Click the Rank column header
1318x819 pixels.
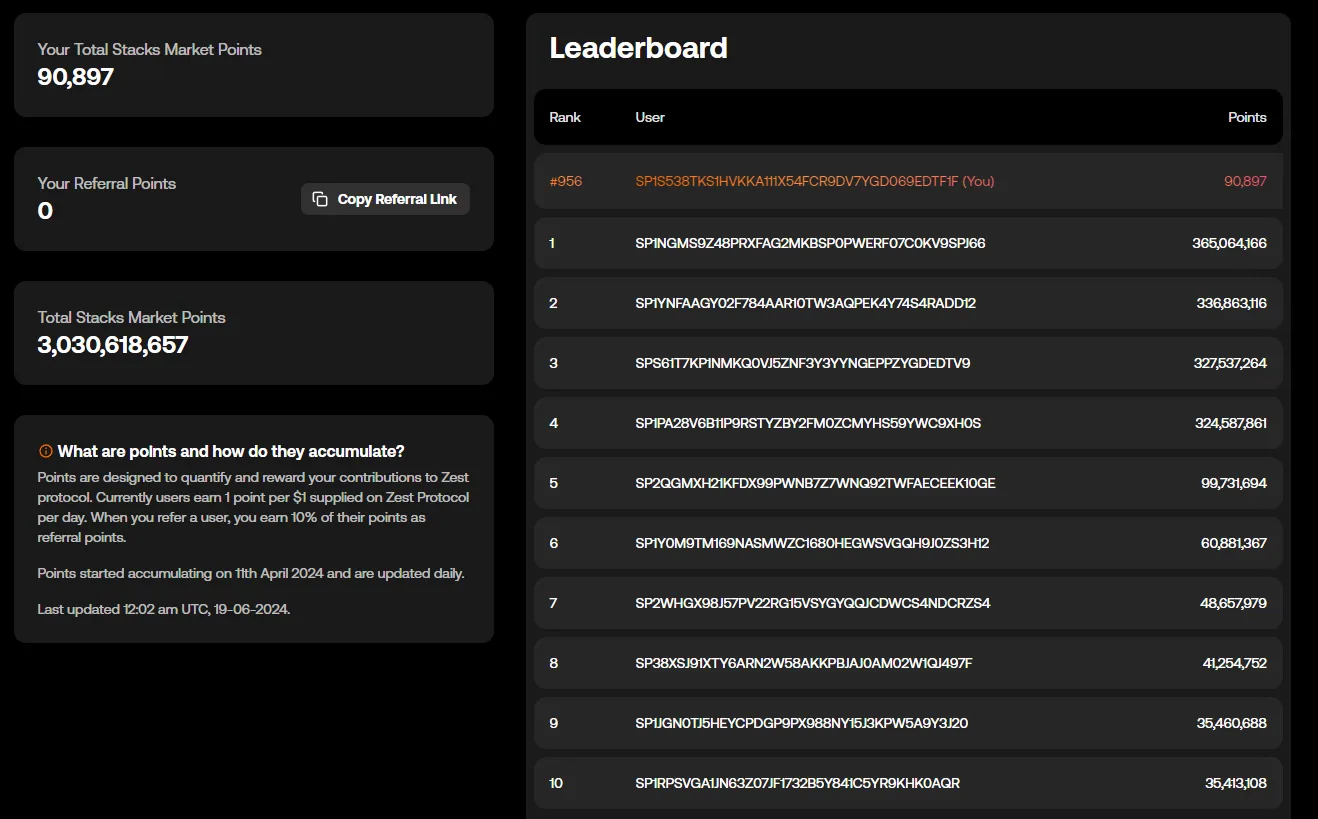(x=565, y=117)
